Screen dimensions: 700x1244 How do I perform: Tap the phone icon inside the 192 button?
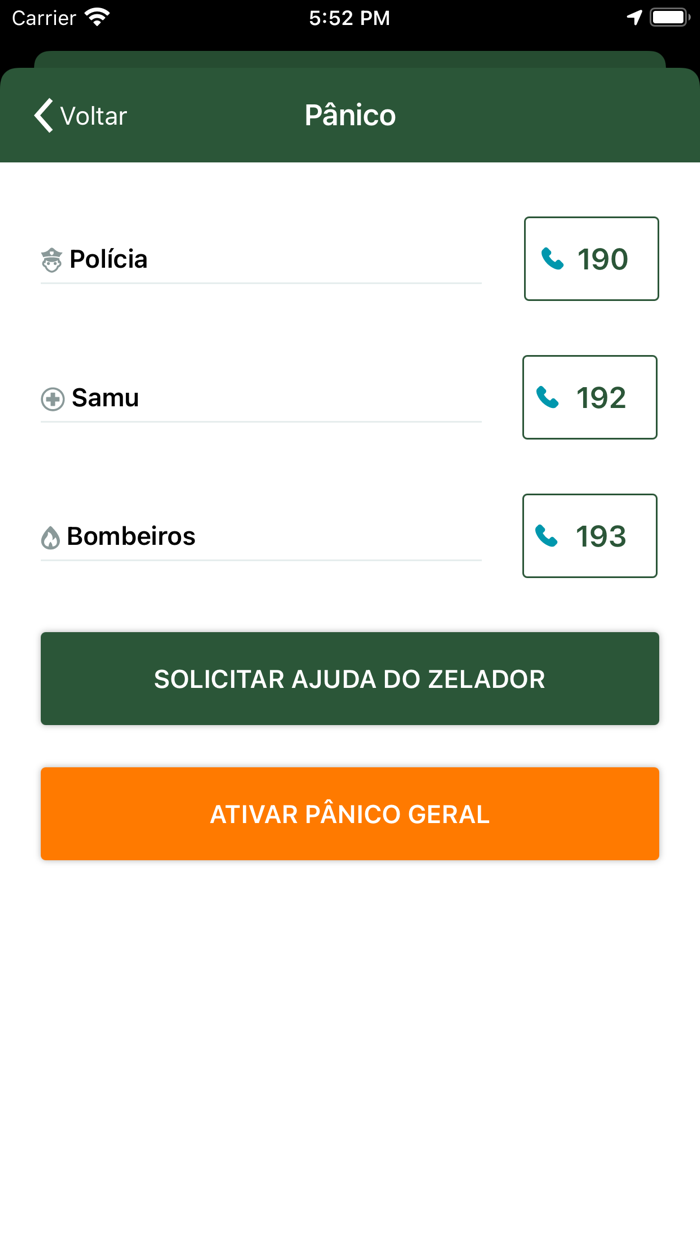click(x=547, y=397)
